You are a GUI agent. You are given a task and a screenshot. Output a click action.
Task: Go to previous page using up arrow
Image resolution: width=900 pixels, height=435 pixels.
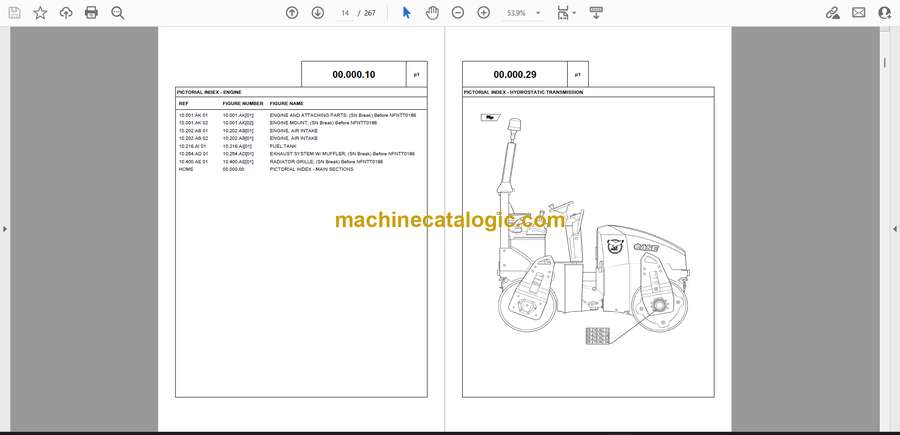[292, 13]
